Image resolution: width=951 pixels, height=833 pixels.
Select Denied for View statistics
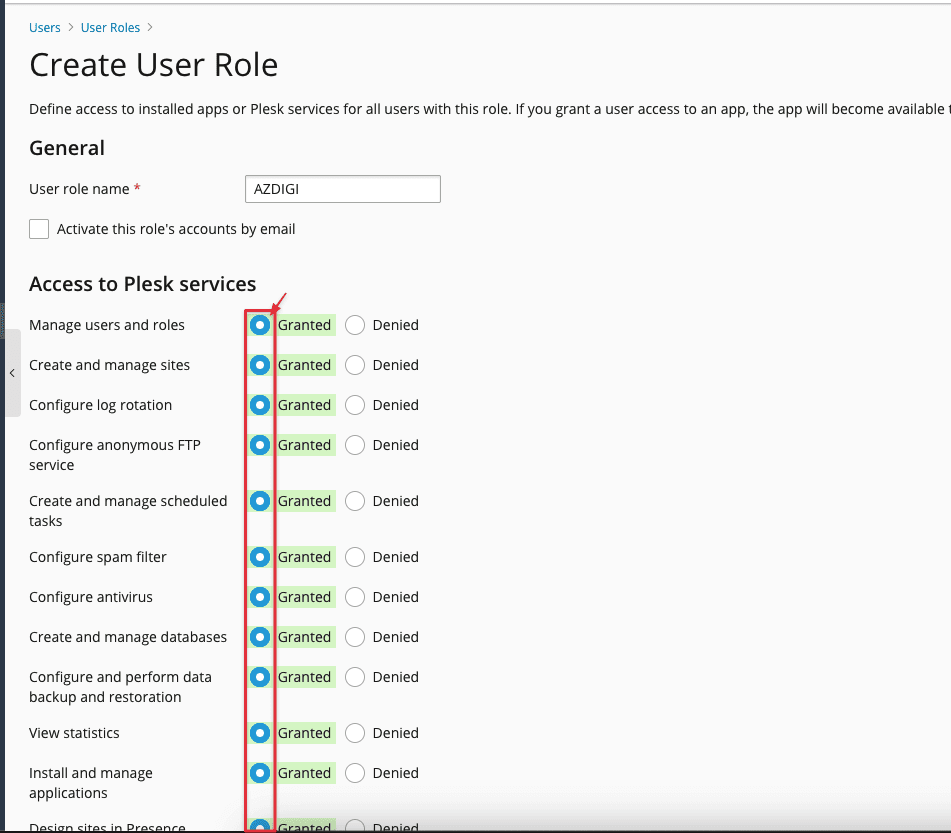355,733
